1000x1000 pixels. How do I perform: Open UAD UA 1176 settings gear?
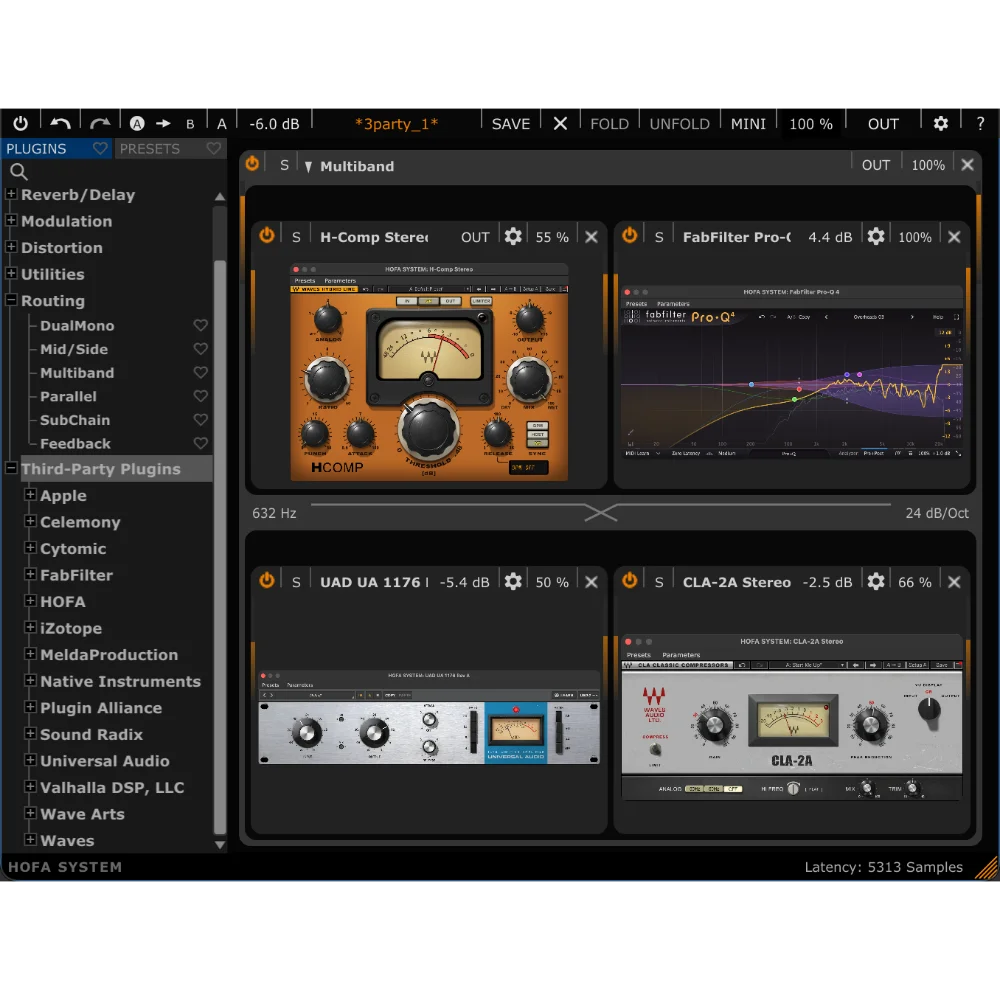[x=513, y=582]
